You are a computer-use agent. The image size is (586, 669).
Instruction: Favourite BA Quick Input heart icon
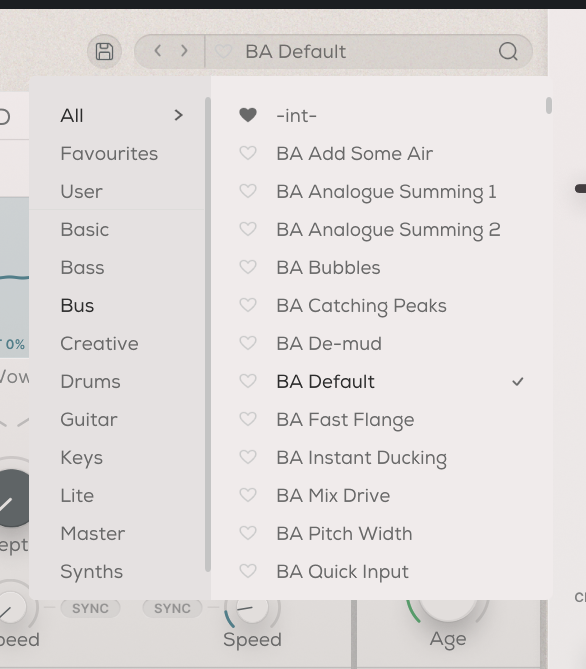(248, 571)
